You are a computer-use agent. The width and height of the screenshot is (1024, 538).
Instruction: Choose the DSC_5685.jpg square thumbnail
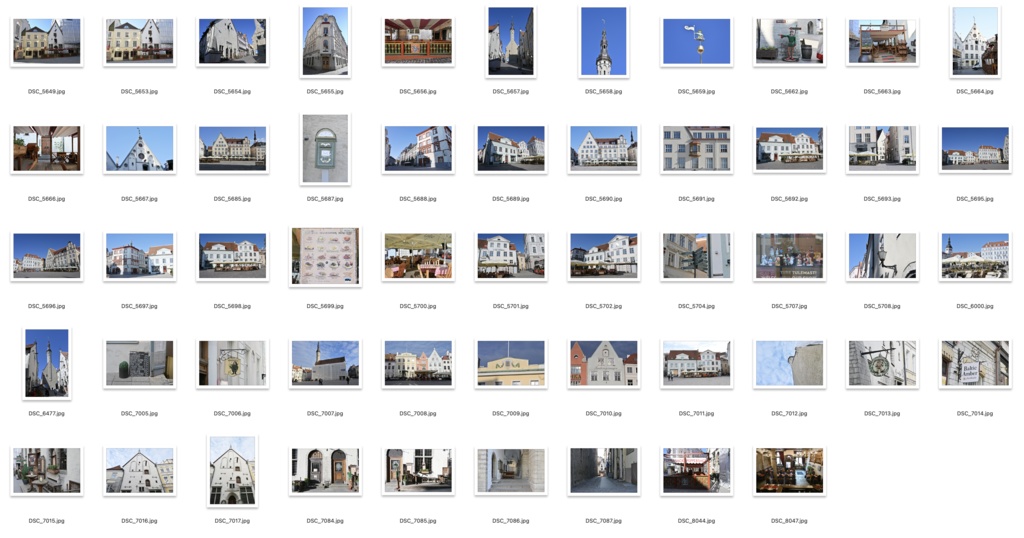tap(232, 149)
